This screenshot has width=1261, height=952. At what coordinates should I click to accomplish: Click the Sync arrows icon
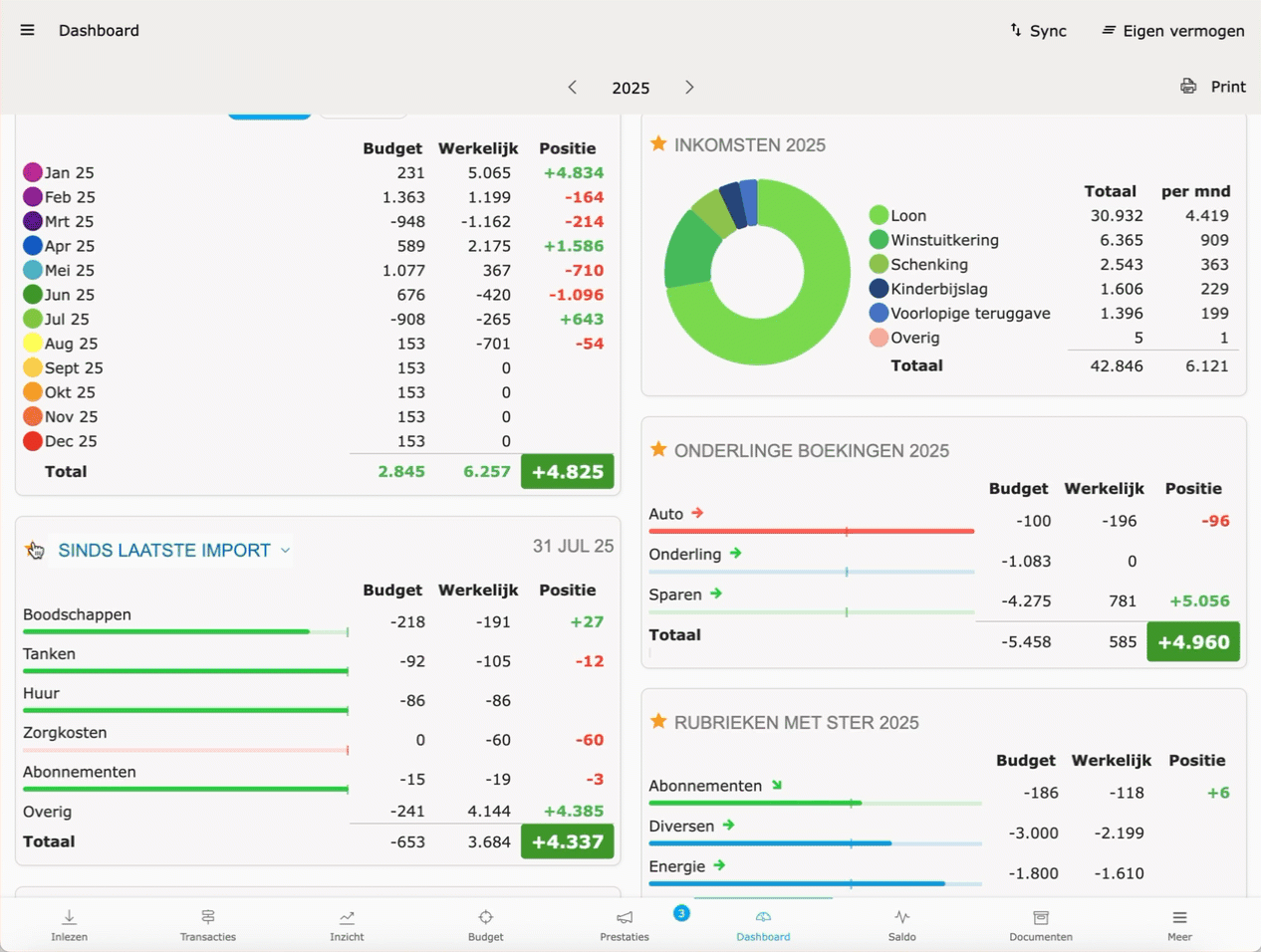point(1015,30)
